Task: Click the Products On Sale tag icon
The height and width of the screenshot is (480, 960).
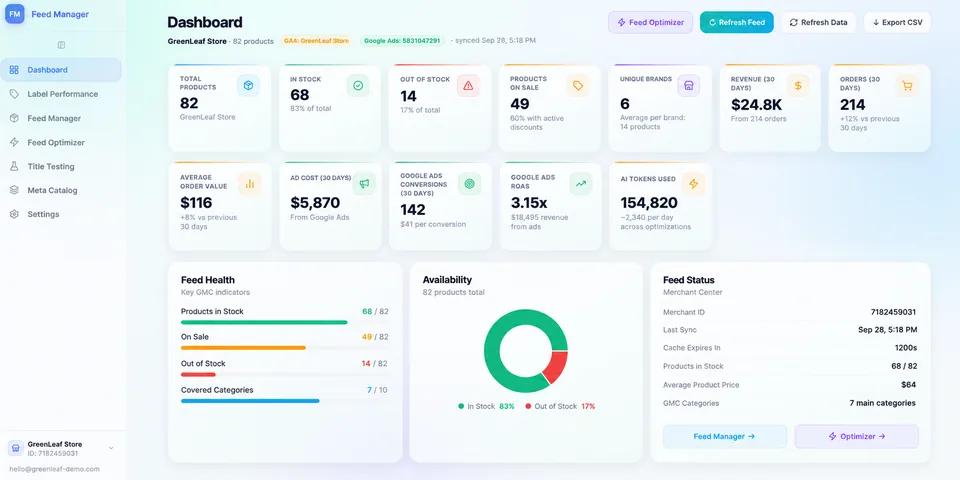Action: coord(578,86)
